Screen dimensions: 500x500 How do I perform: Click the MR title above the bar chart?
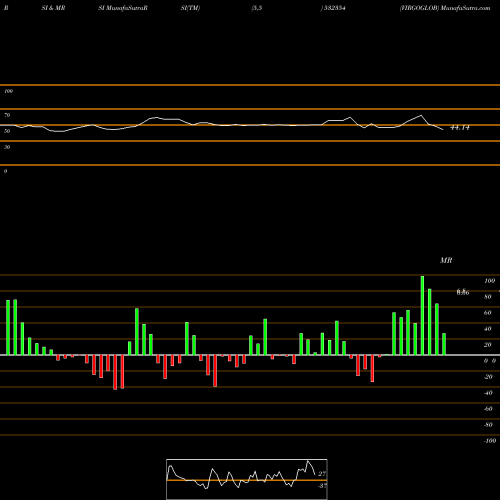tap(446, 260)
